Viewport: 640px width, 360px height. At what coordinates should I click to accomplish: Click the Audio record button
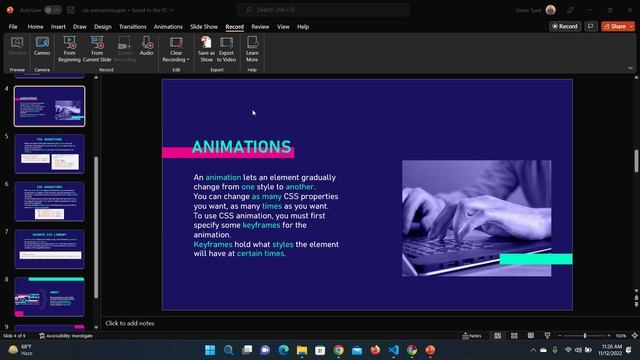coord(146,46)
